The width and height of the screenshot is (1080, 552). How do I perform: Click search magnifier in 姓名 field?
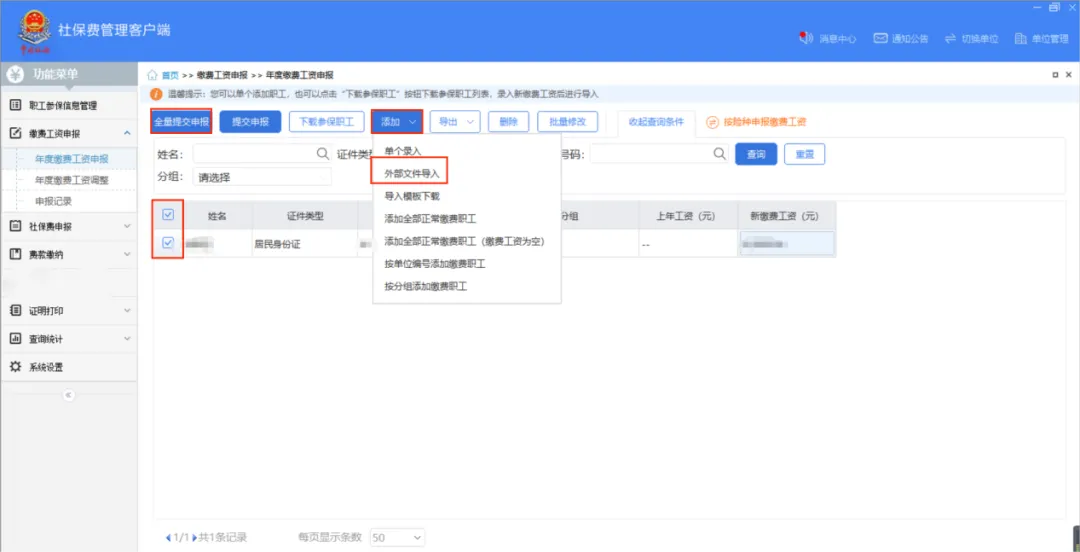tap(322, 154)
